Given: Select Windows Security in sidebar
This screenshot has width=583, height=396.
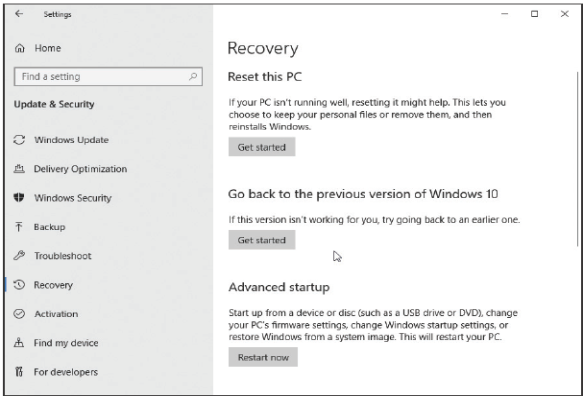Looking at the screenshot, I should (x=73, y=198).
